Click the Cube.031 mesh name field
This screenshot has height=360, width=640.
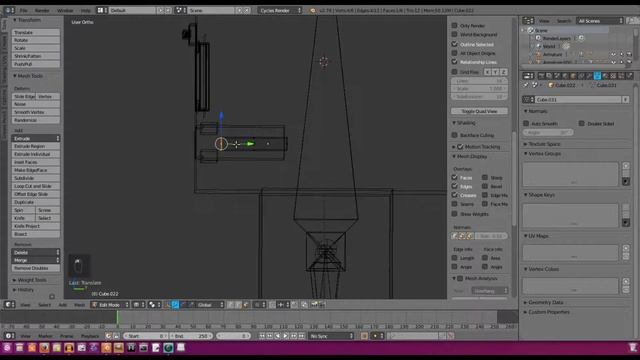point(579,100)
